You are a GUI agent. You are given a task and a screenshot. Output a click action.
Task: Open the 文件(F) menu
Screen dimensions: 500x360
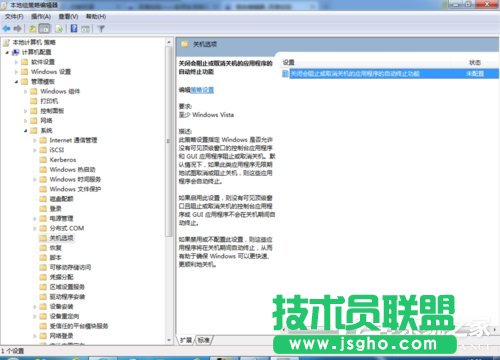[x=14, y=16]
